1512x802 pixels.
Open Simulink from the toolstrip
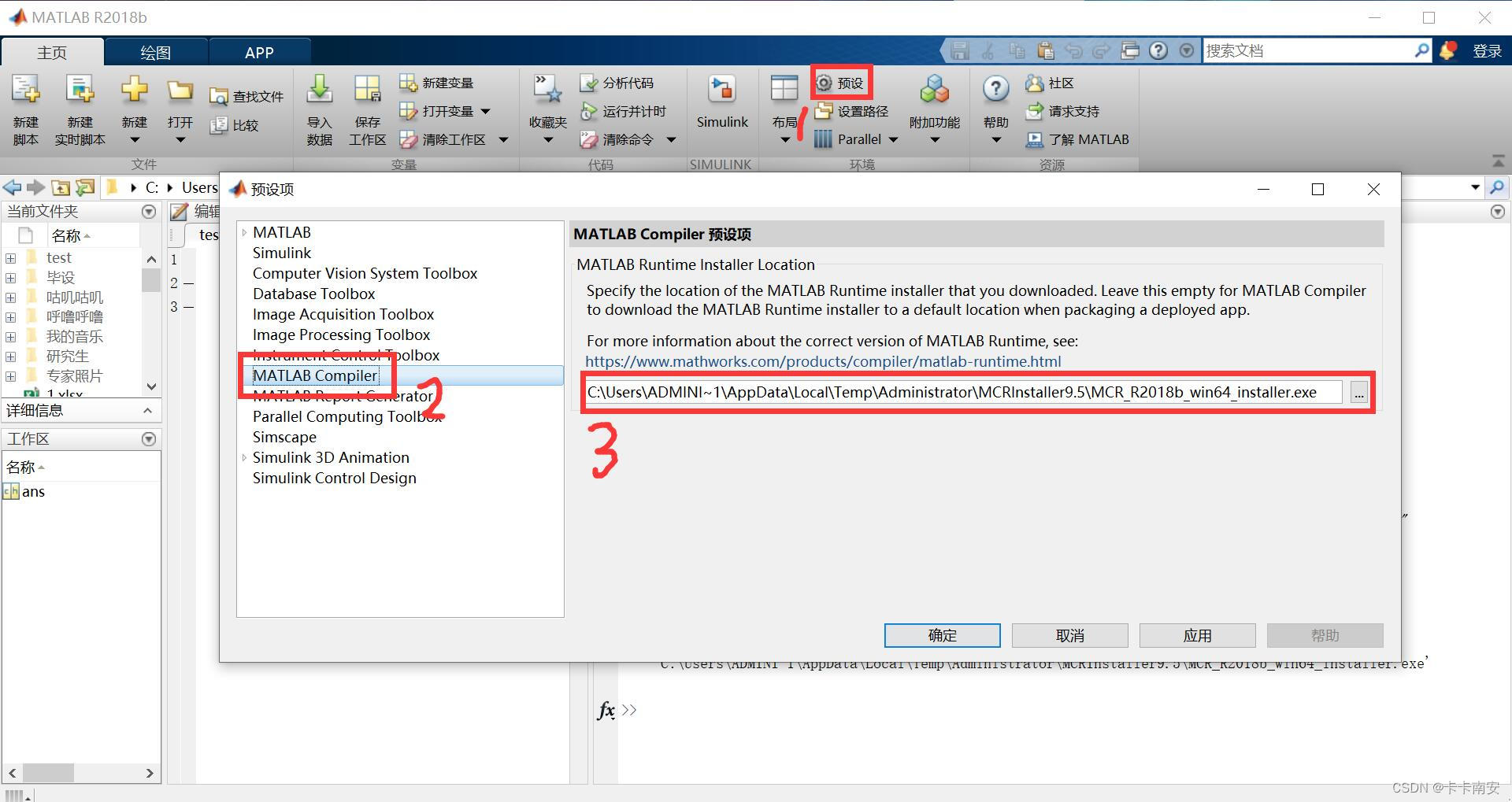[722, 102]
